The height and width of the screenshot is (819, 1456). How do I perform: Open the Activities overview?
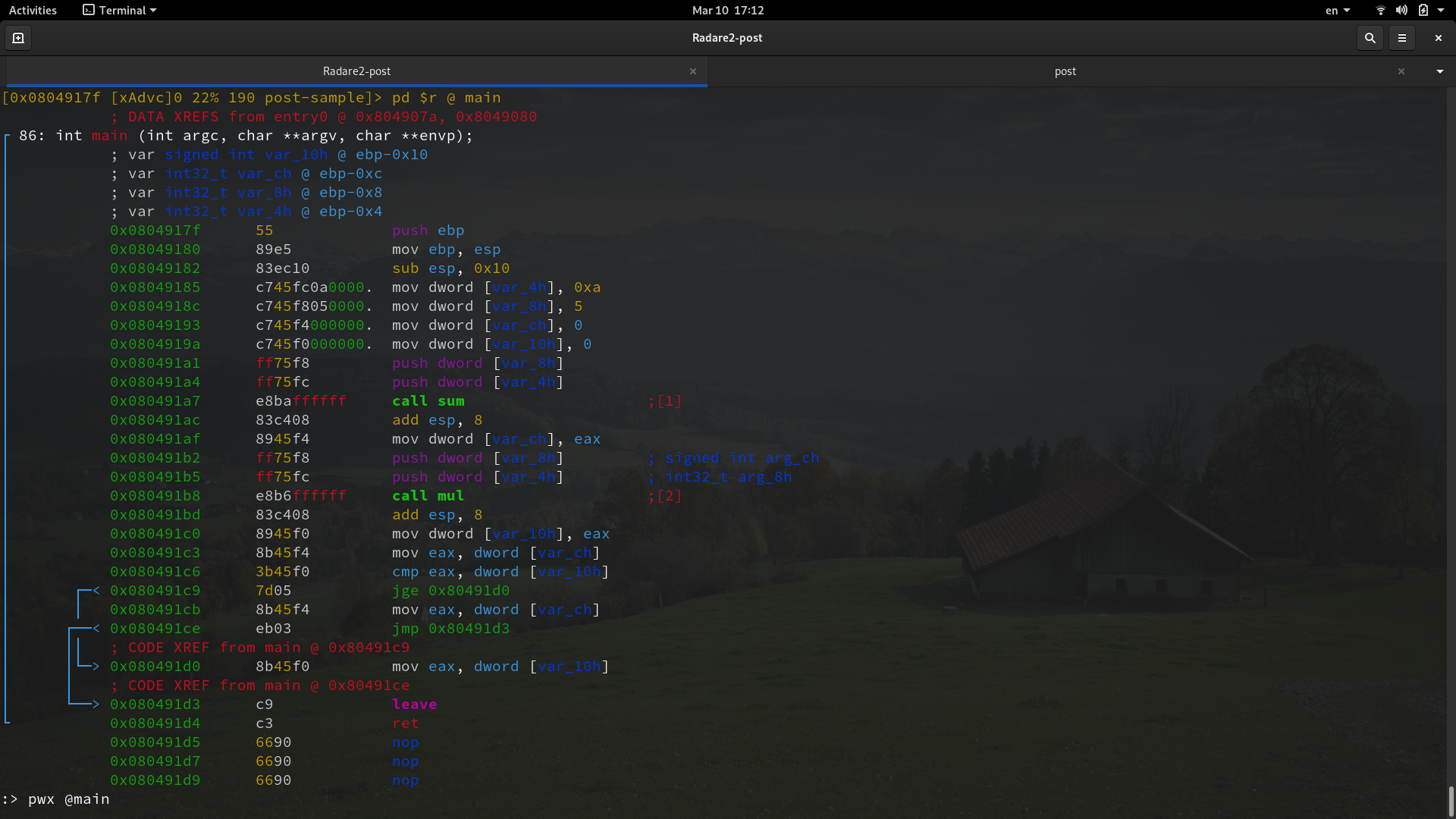(33, 10)
